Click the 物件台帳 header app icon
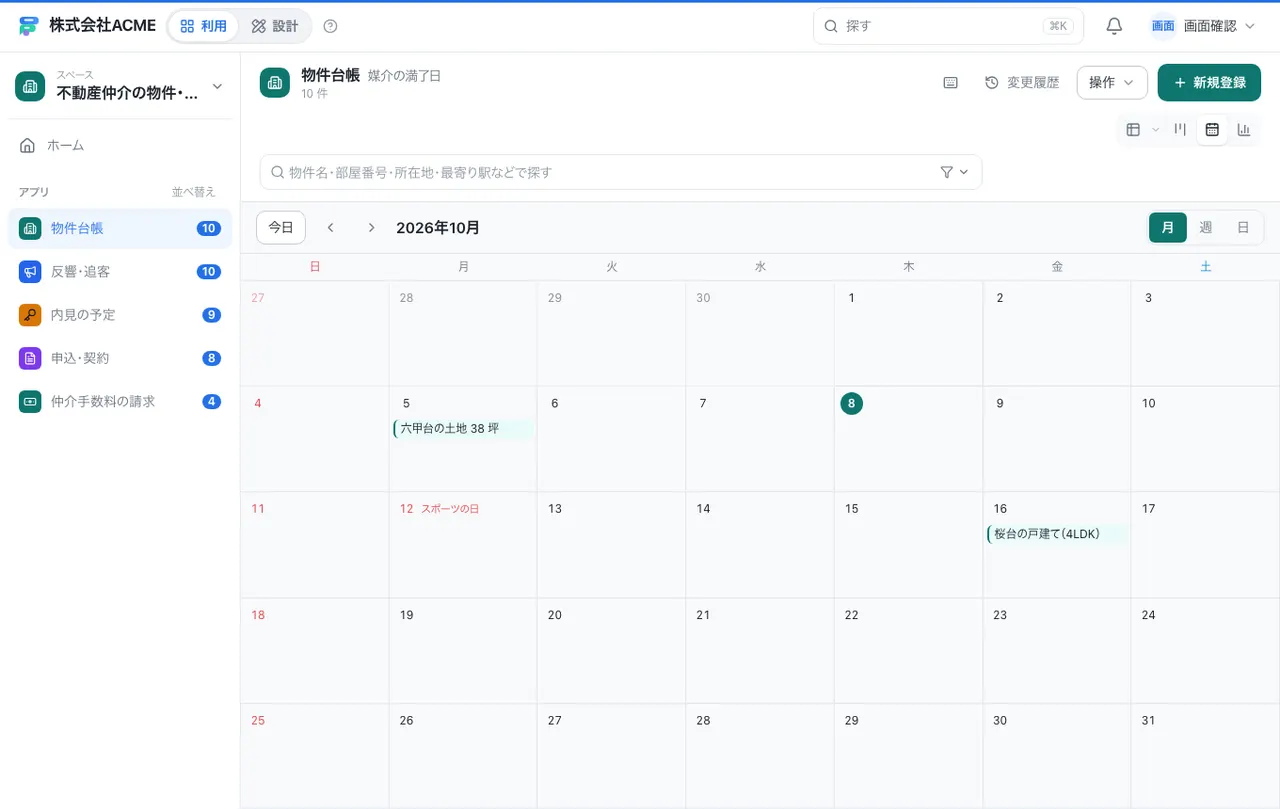 point(275,83)
